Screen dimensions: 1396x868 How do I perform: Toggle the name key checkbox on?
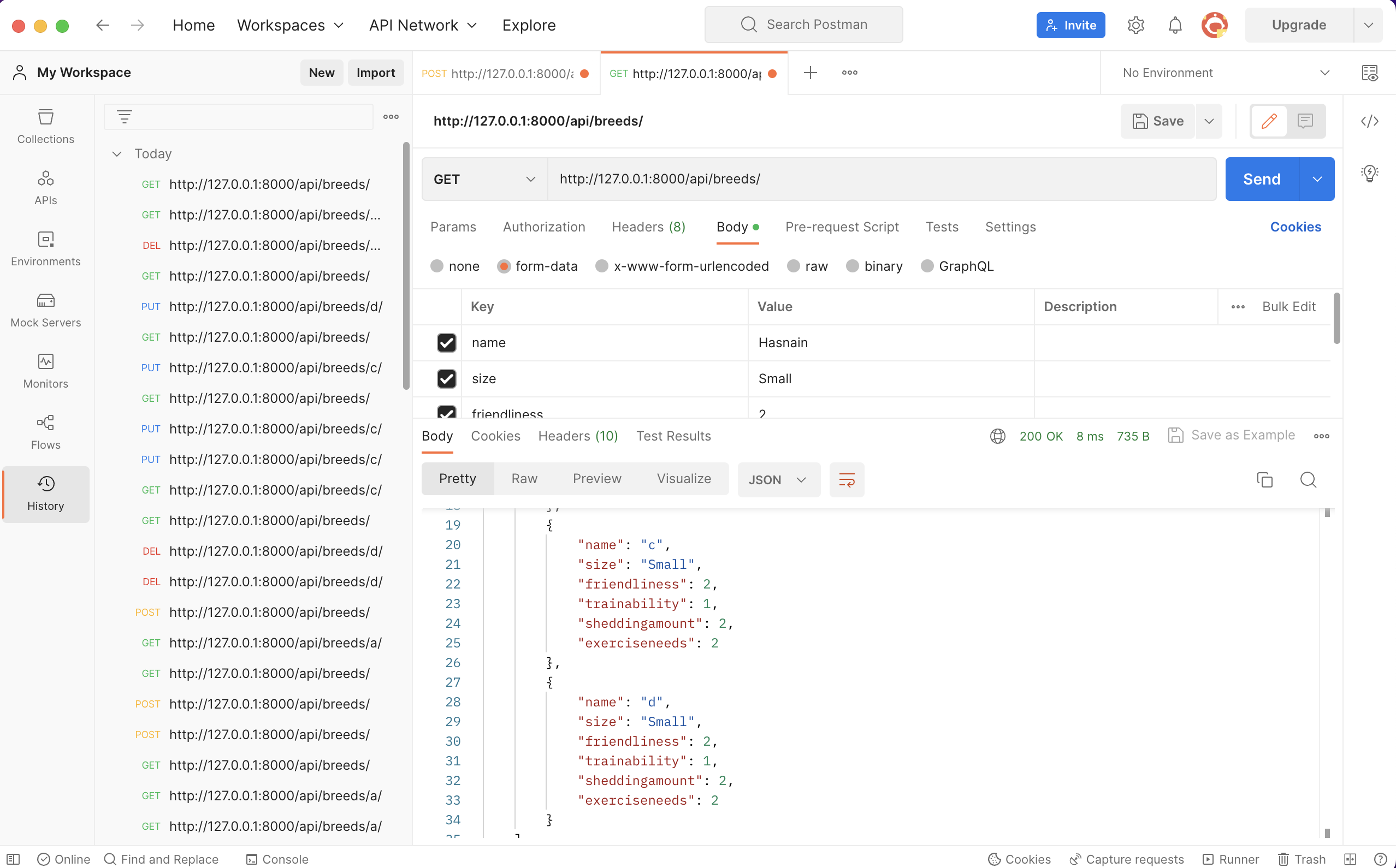447,343
